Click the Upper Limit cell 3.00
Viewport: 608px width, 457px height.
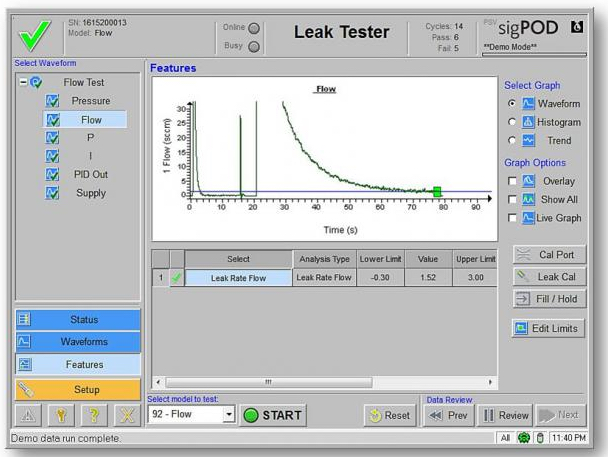tap(475, 278)
